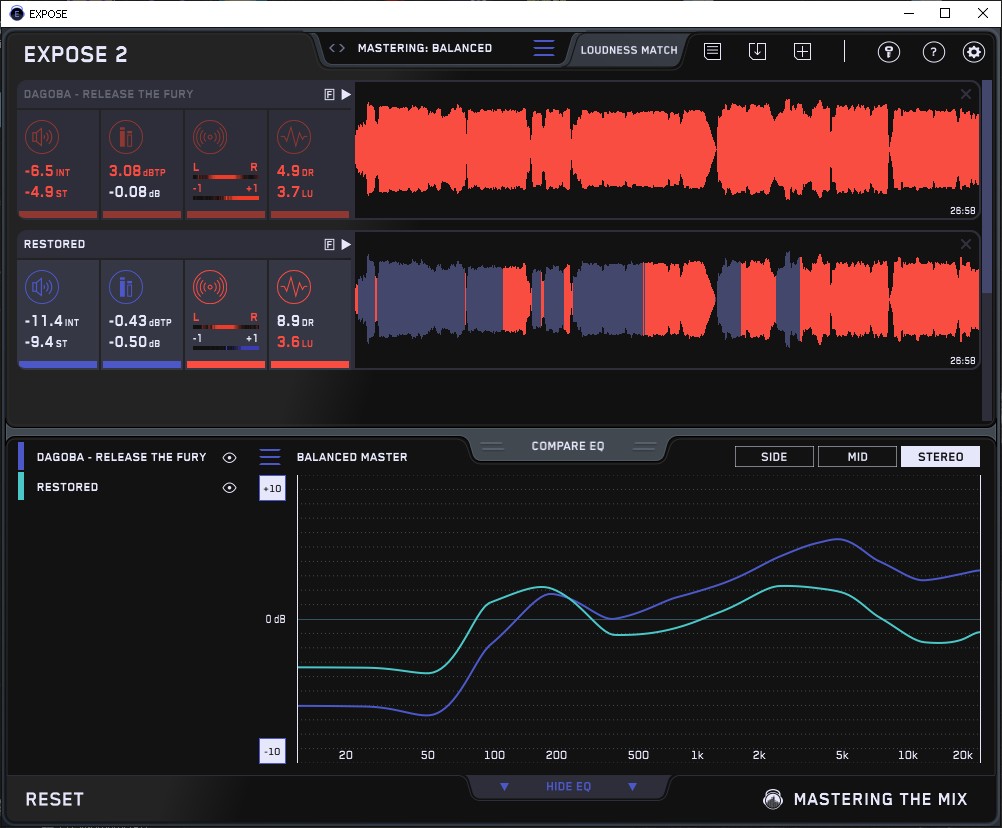Select the peak meter icon on the Dagoba track
This screenshot has height=828, width=1002.
tap(126, 137)
